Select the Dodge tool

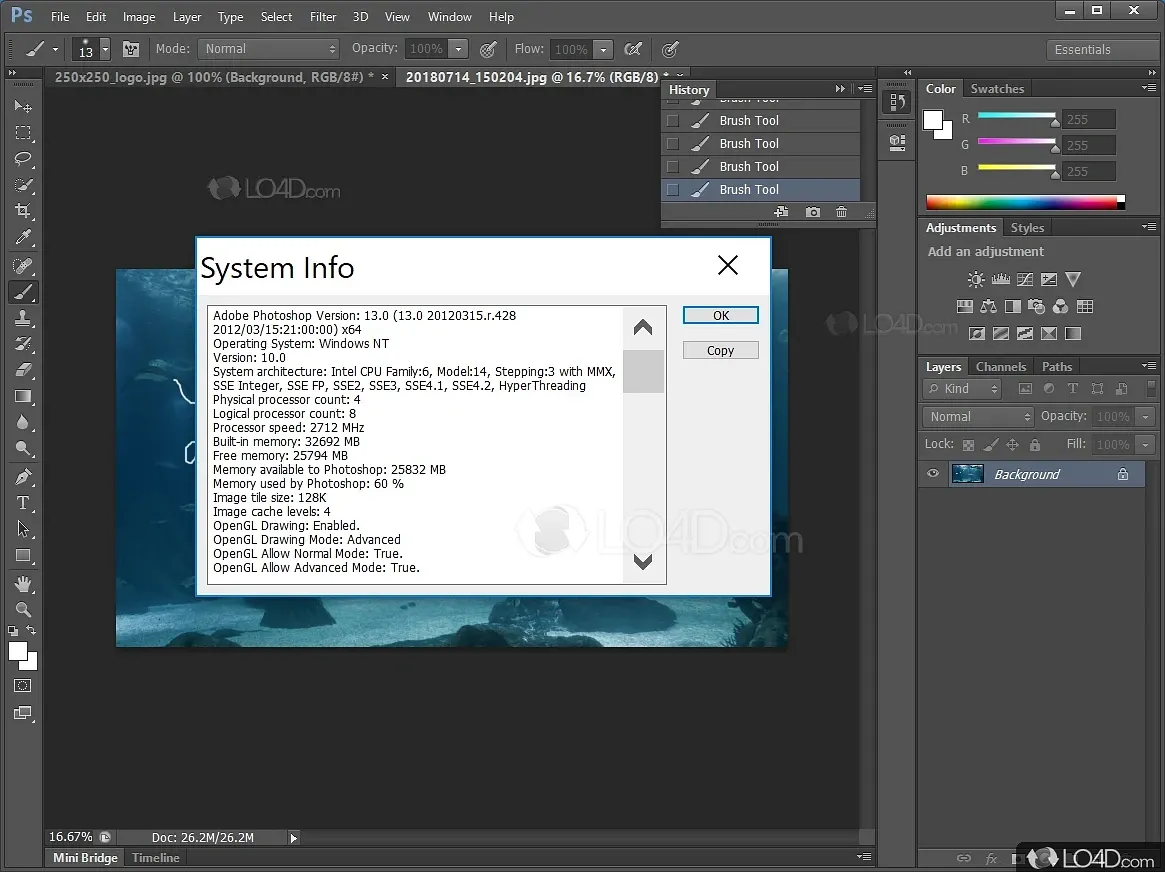tap(23, 448)
